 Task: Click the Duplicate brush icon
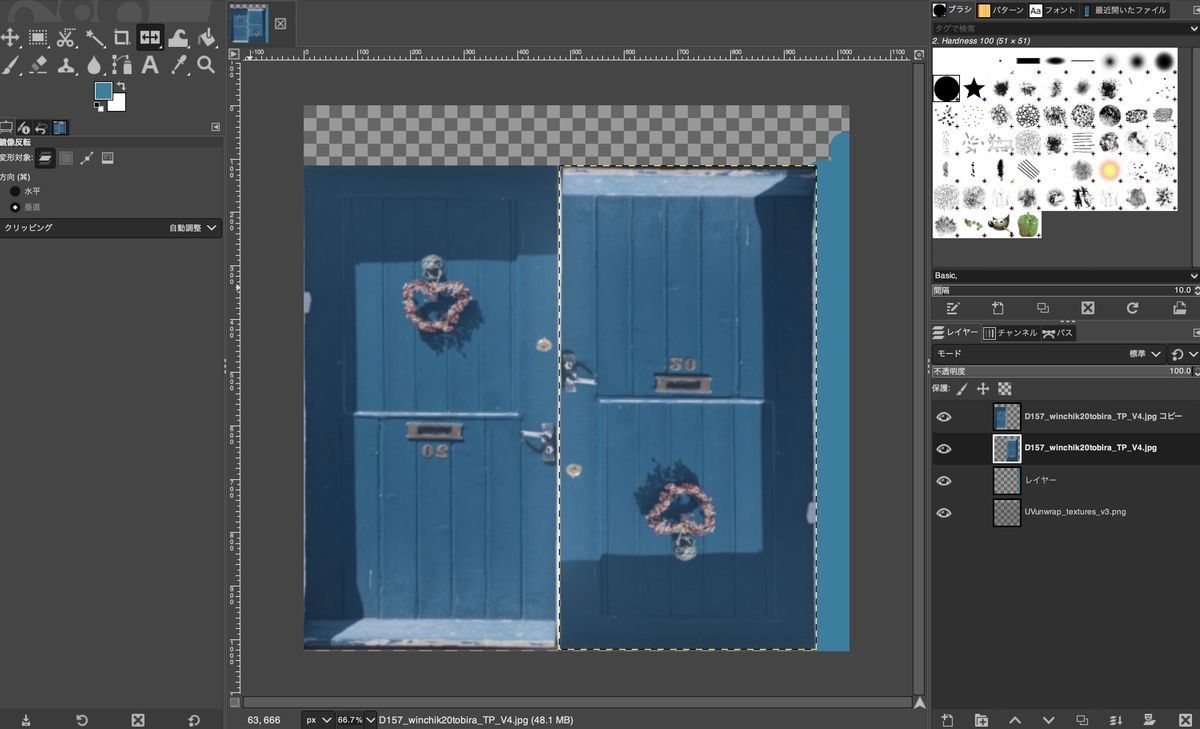point(1043,308)
